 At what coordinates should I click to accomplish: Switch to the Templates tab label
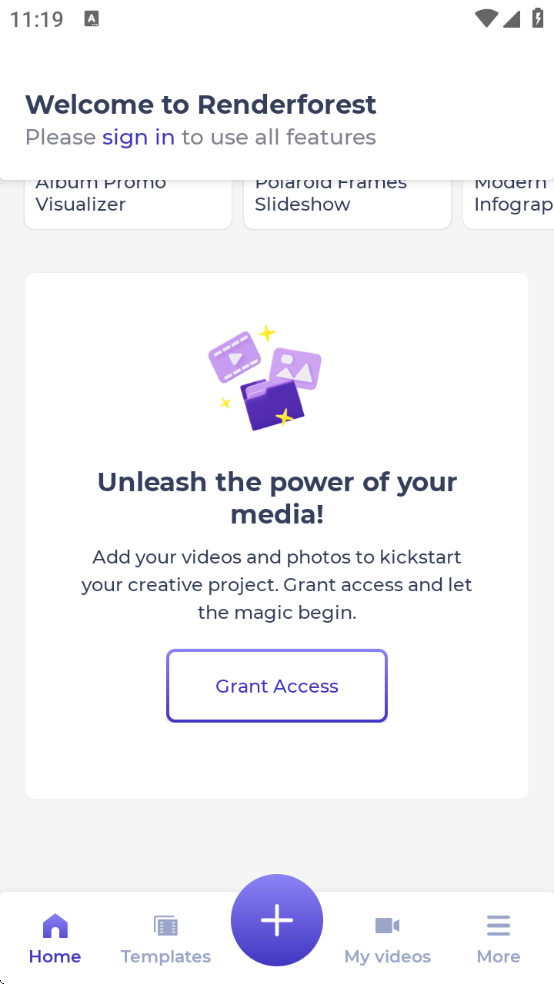[x=166, y=956]
